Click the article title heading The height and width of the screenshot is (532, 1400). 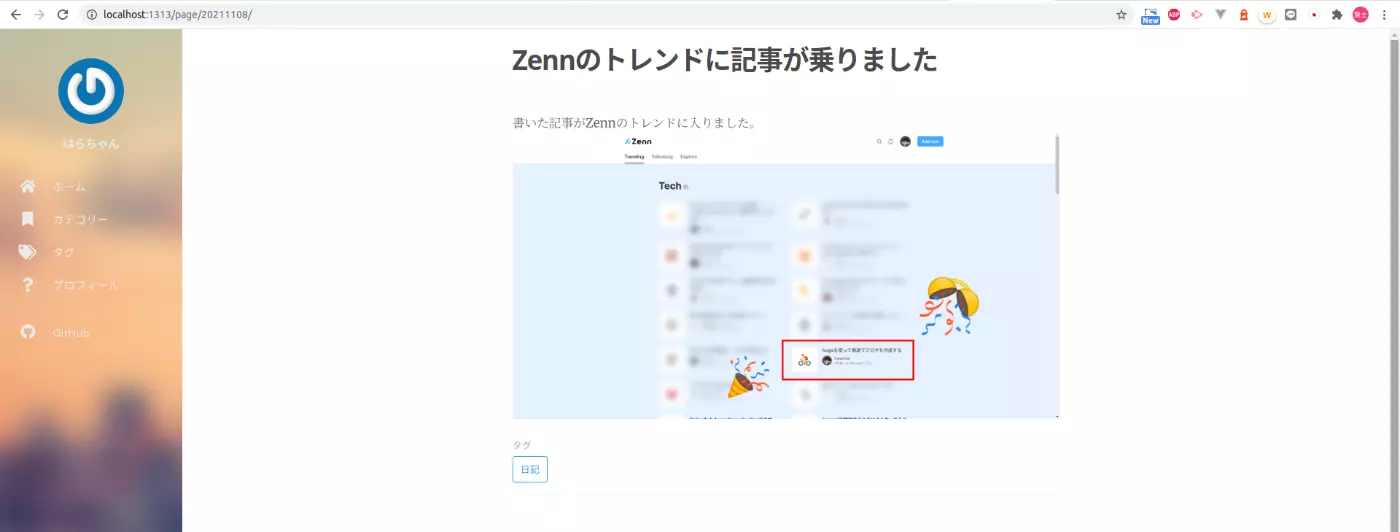pyautogui.click(x=724, y=60)
